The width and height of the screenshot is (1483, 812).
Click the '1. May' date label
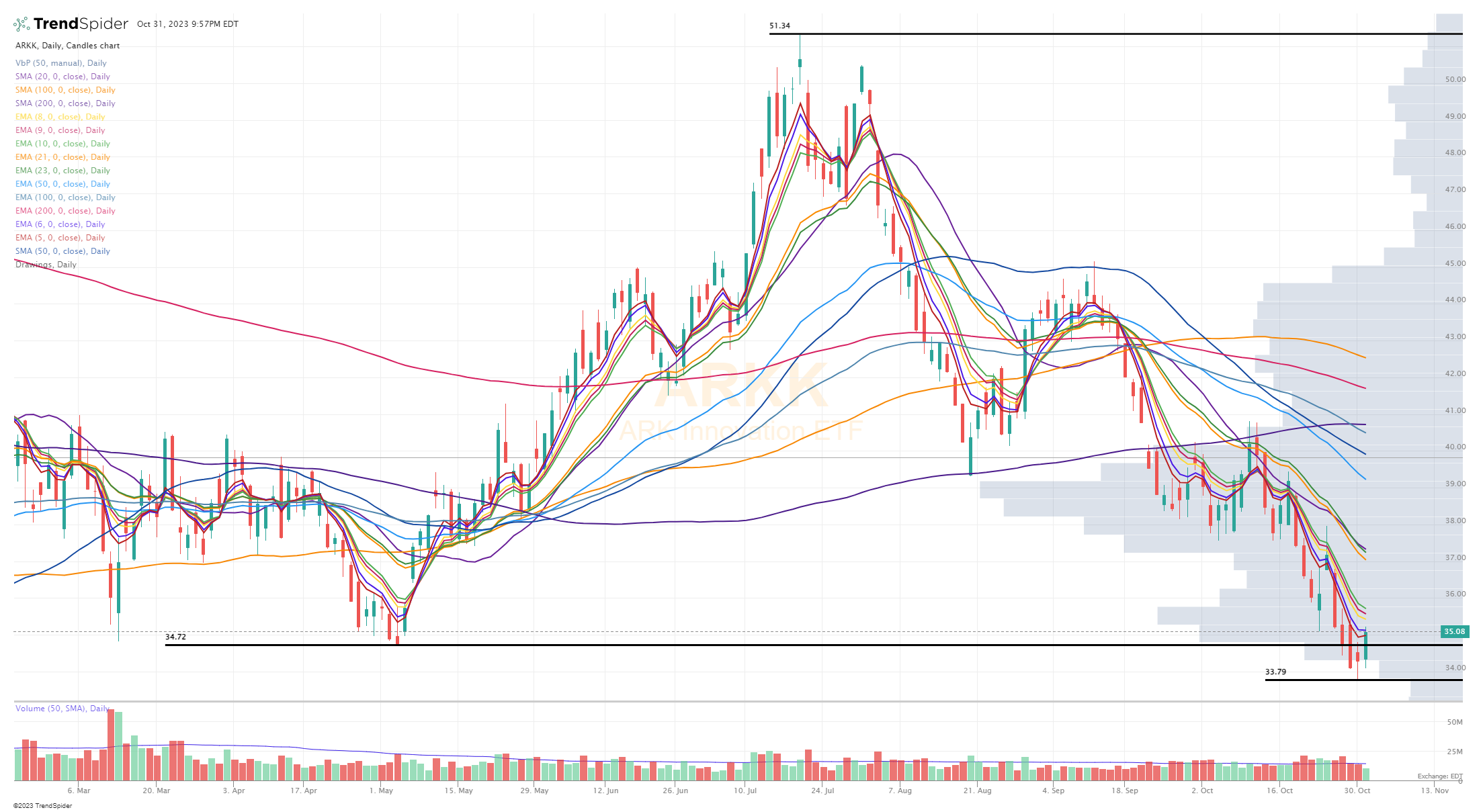point(381,791)
